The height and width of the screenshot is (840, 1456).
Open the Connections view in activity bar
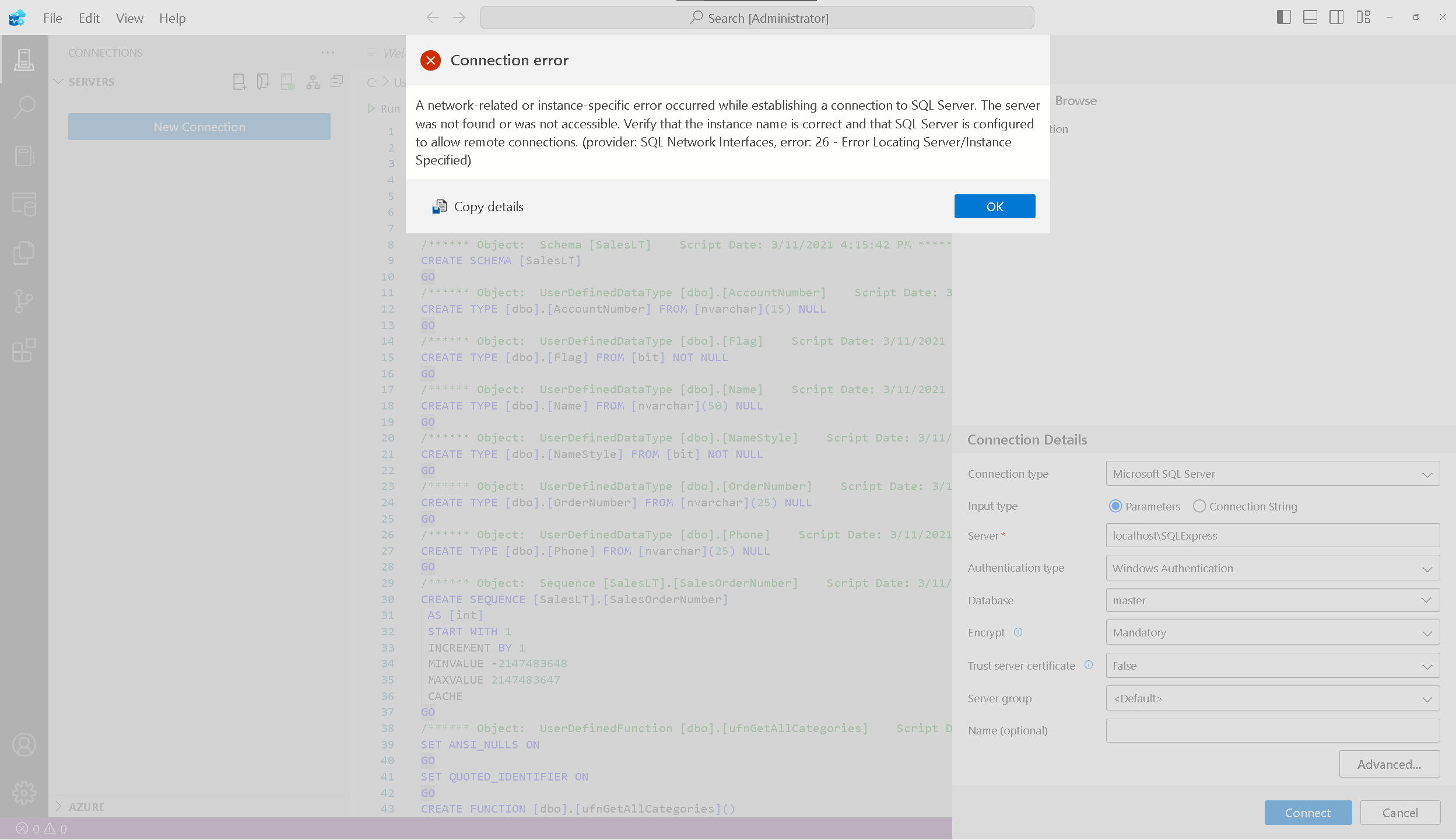click(x=24, y=60)
